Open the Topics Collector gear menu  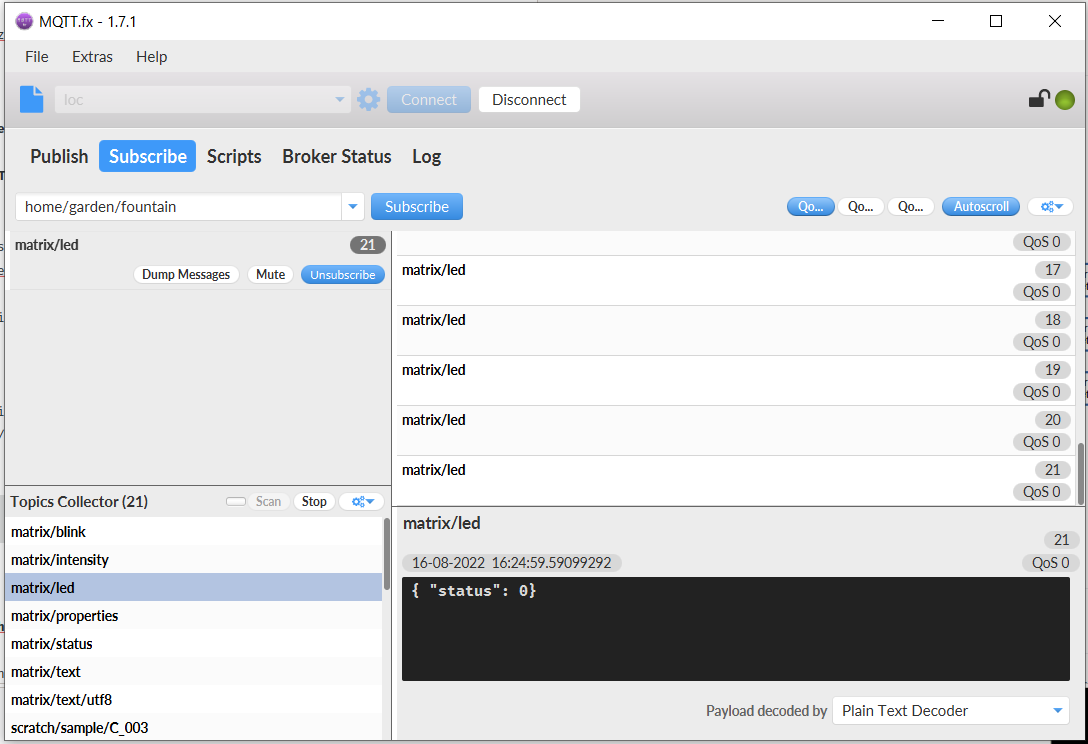coord(361,501)
